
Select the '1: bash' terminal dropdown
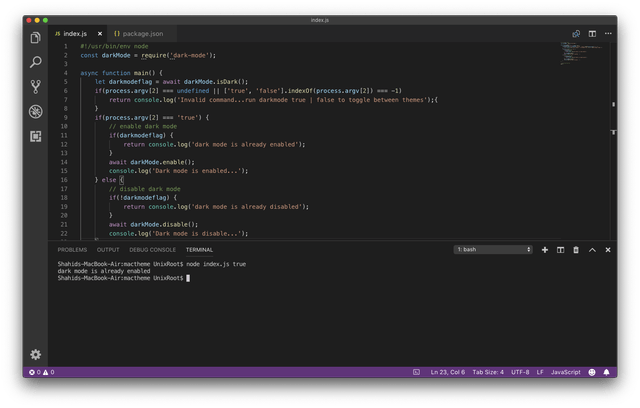(493, 249)
